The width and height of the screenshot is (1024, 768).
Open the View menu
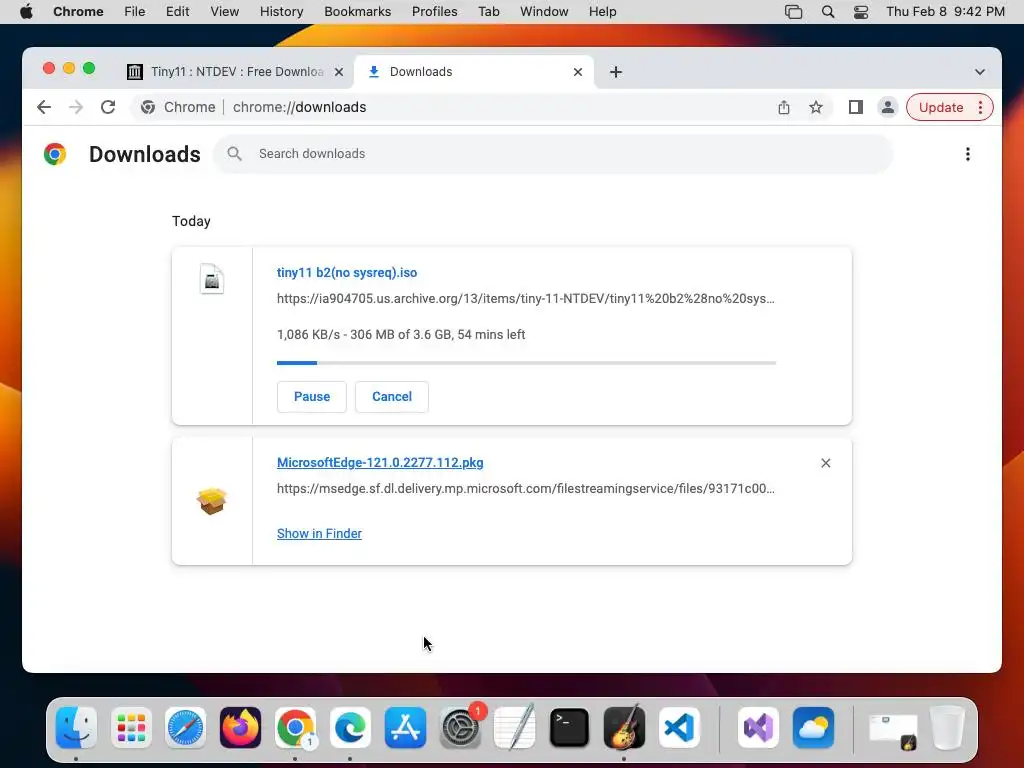[x=225, y=12]
